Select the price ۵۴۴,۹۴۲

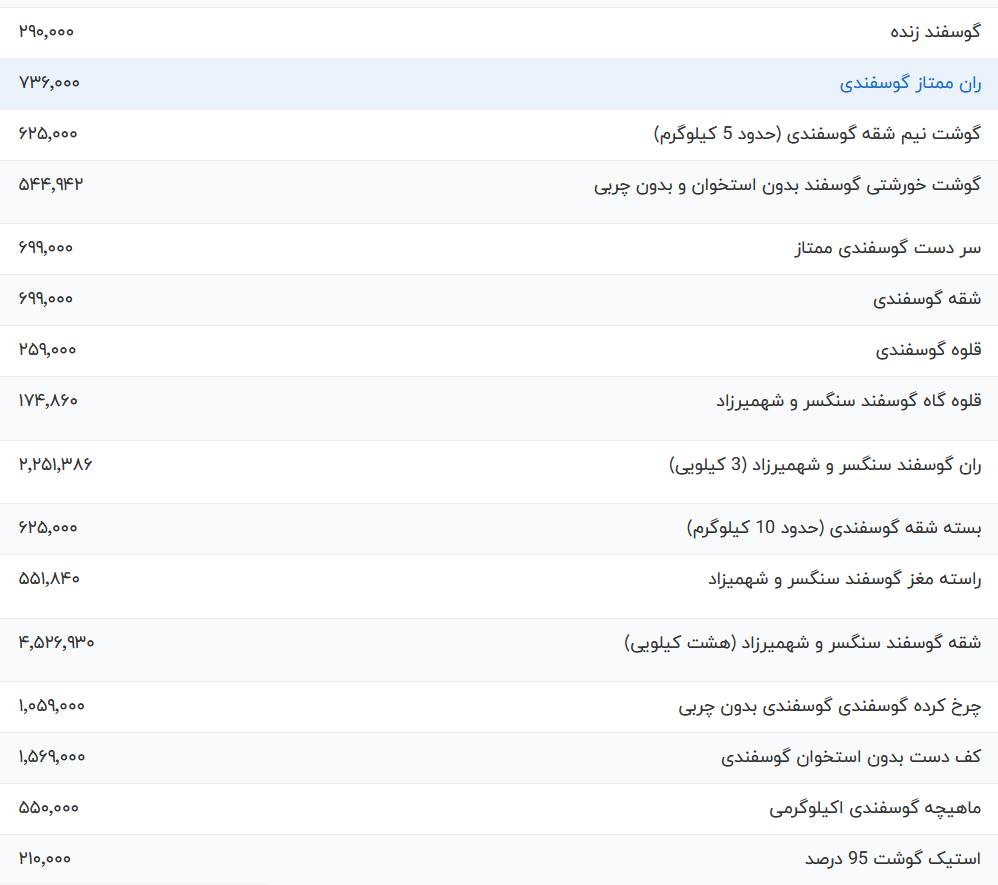click(x=51, y=184)
